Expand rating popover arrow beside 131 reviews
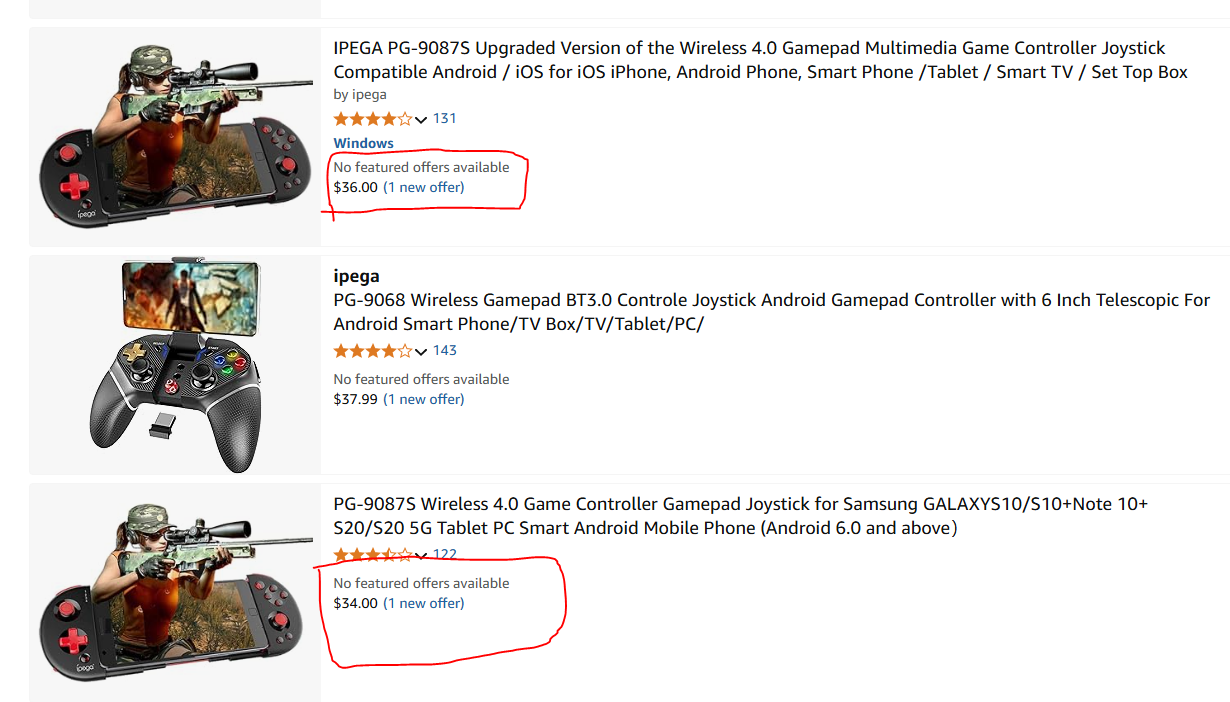The width and height of the screenshot is (1230, 702). point(421,120)
